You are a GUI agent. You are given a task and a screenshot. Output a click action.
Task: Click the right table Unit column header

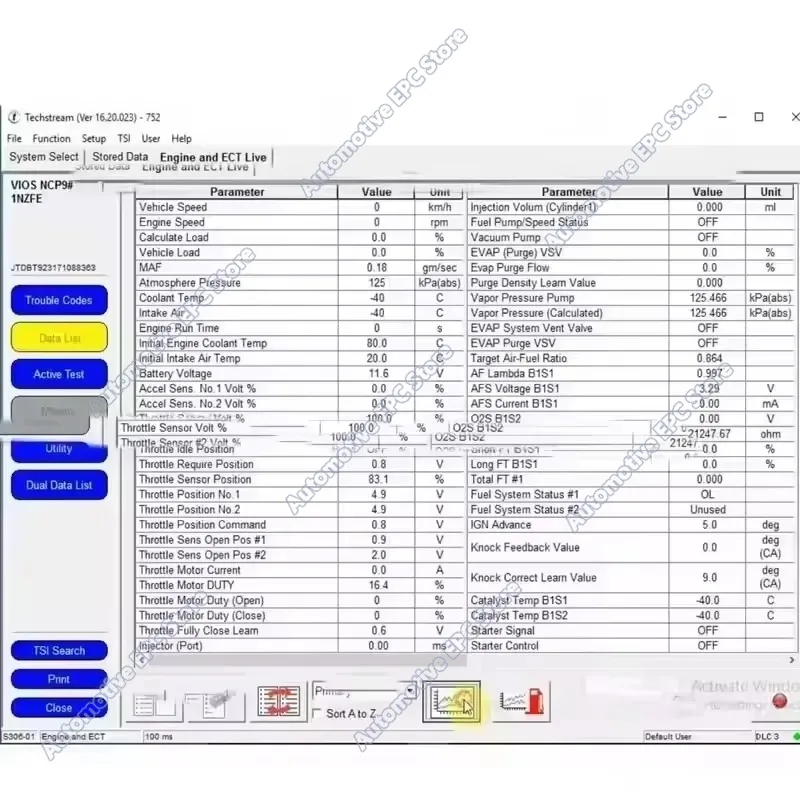click(770, 192)
